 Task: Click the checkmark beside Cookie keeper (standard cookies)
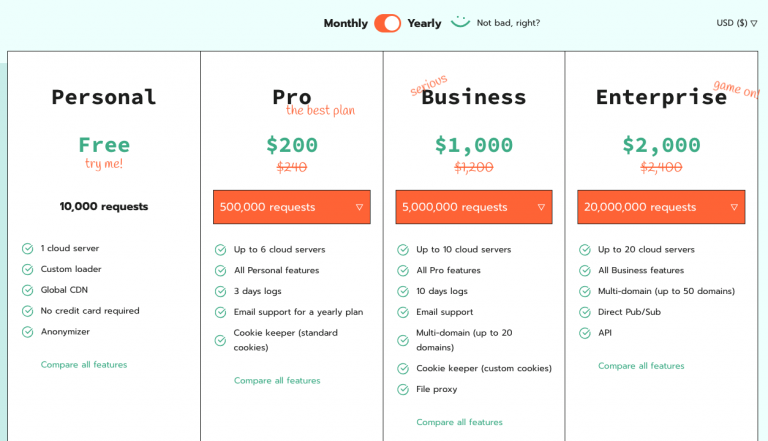(221, 340)
